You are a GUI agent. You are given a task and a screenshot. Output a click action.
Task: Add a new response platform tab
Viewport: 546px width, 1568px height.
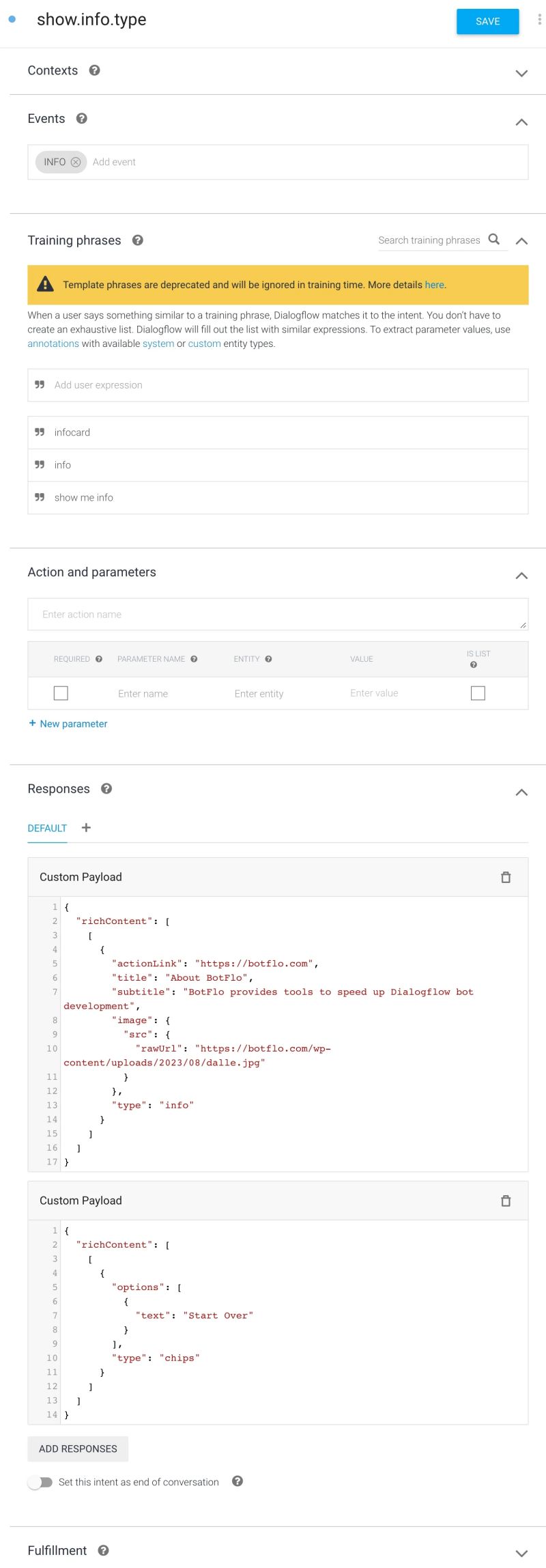click(x=86, y=828)
